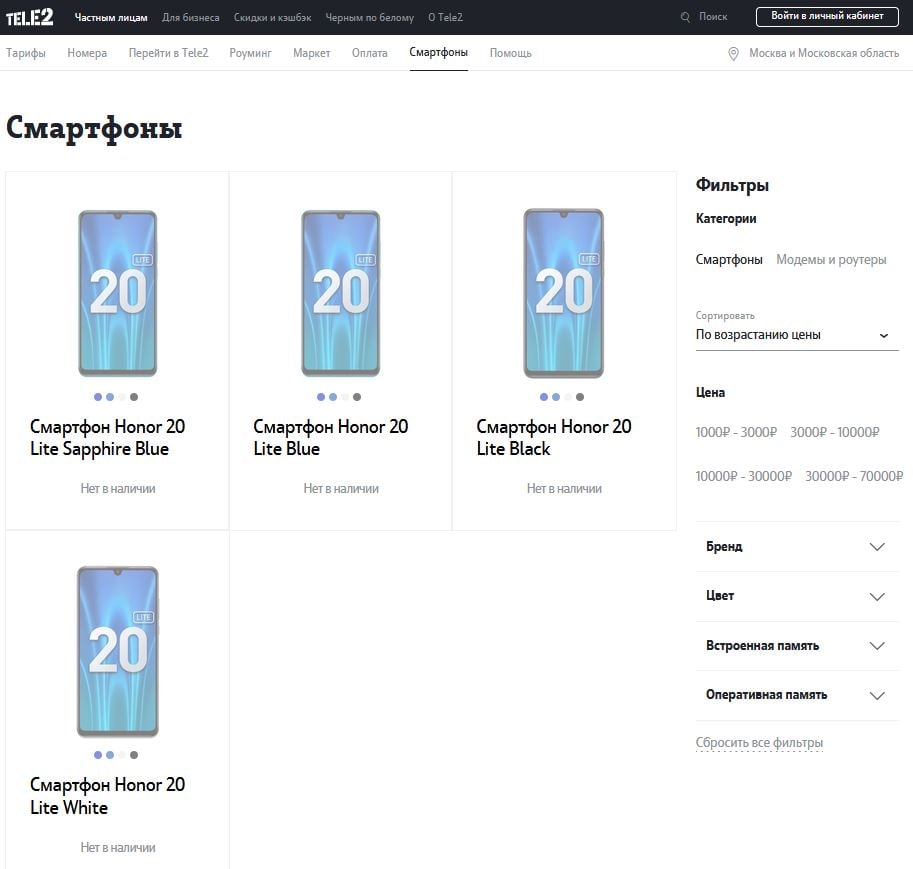This screenshot has height=869, width=913.
Task: Click Нет в наличии under Lite White
Action: [118, 847]
